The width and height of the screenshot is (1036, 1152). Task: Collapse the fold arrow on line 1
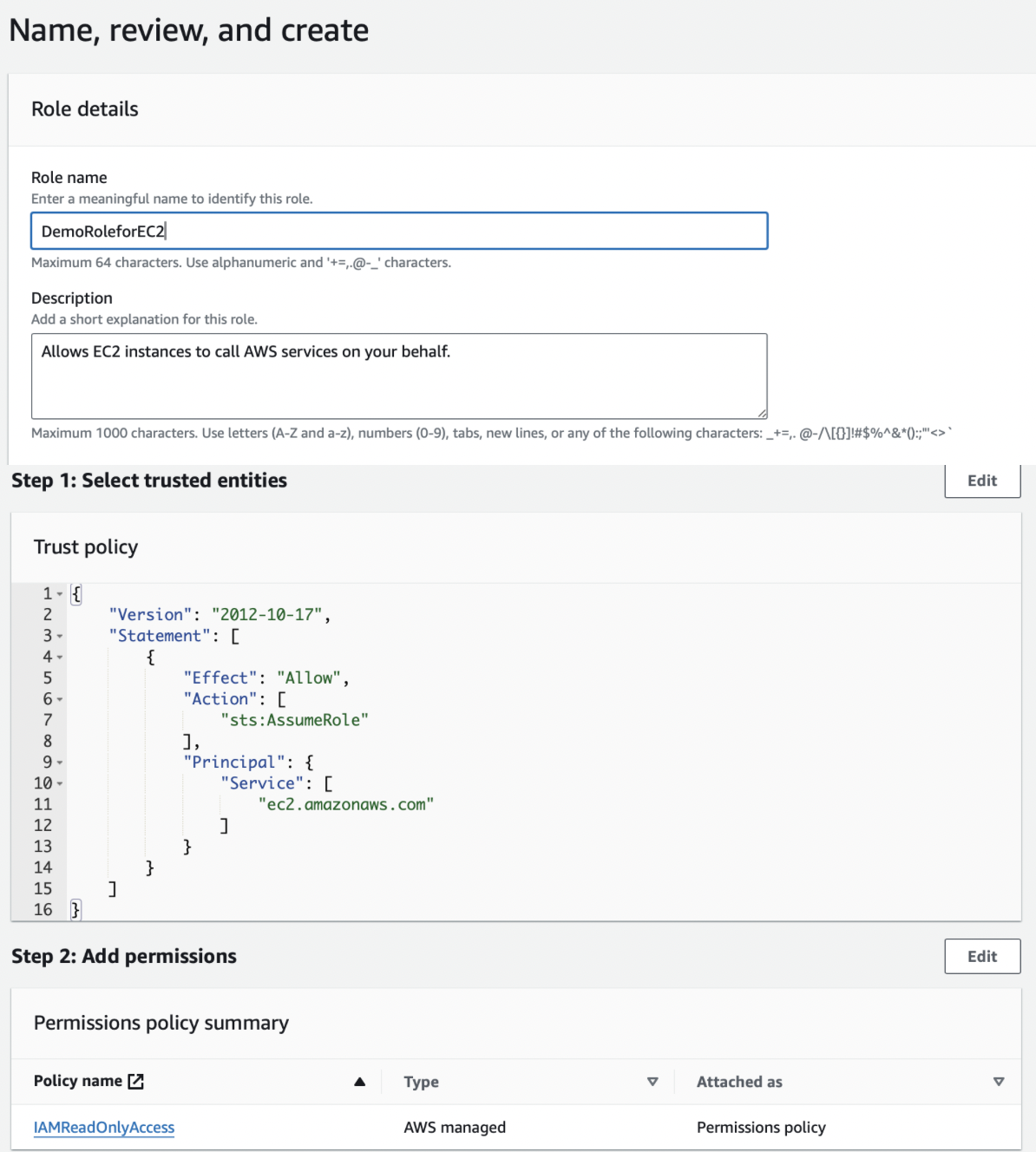tap(60, 594)
